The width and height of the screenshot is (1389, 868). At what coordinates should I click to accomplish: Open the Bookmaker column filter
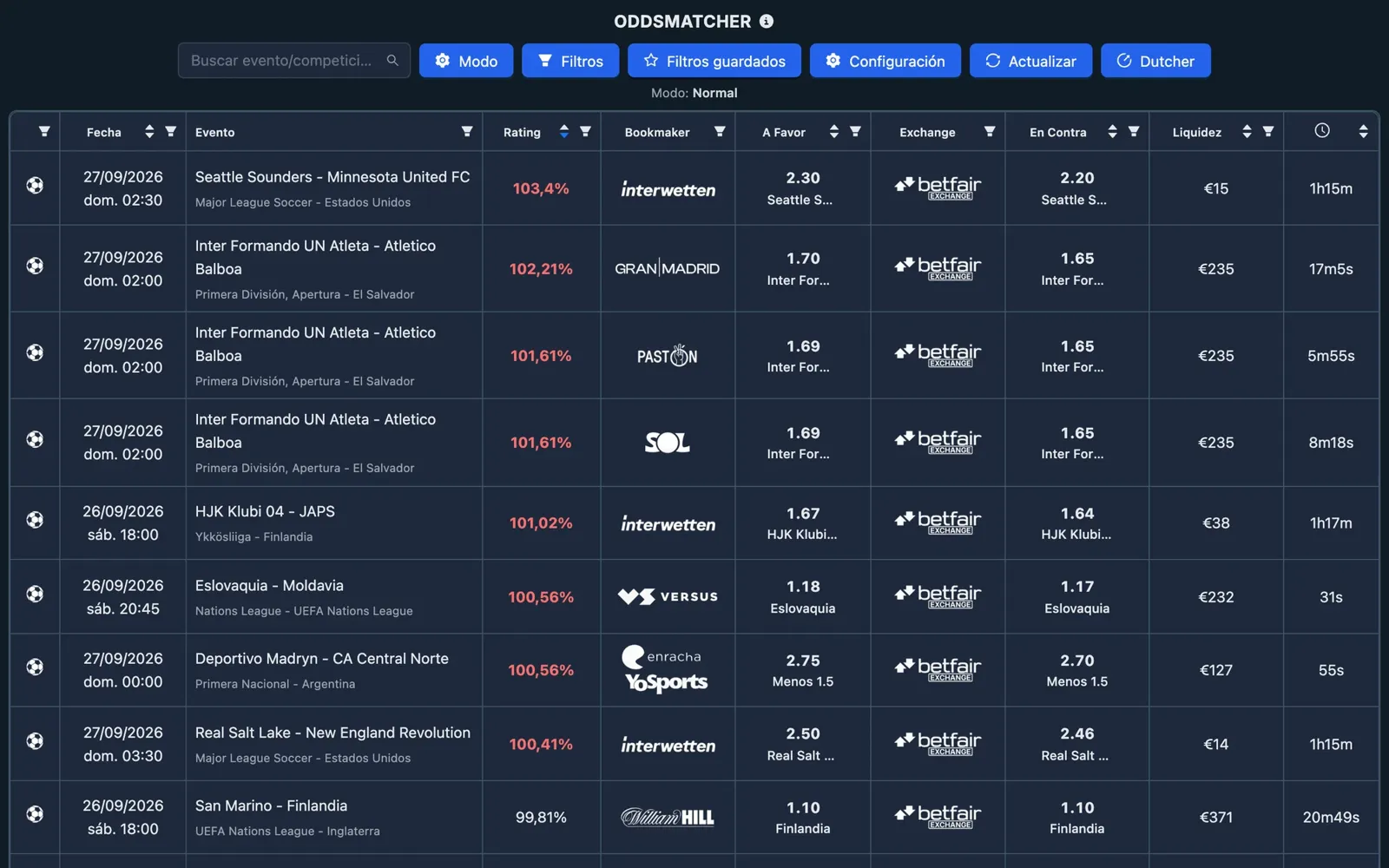720,132
